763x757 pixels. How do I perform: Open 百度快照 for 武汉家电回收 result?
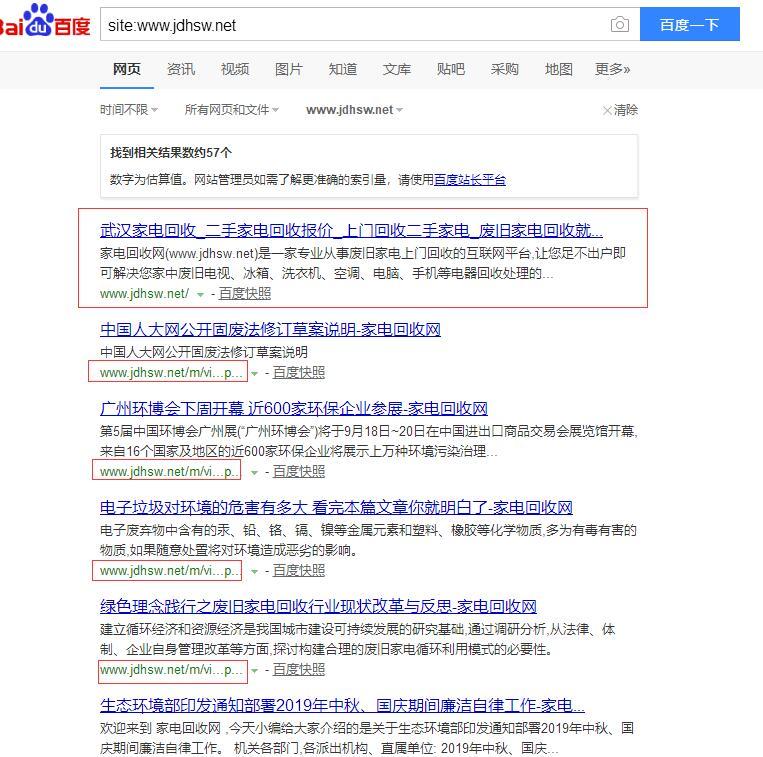[x=245, y=294]
